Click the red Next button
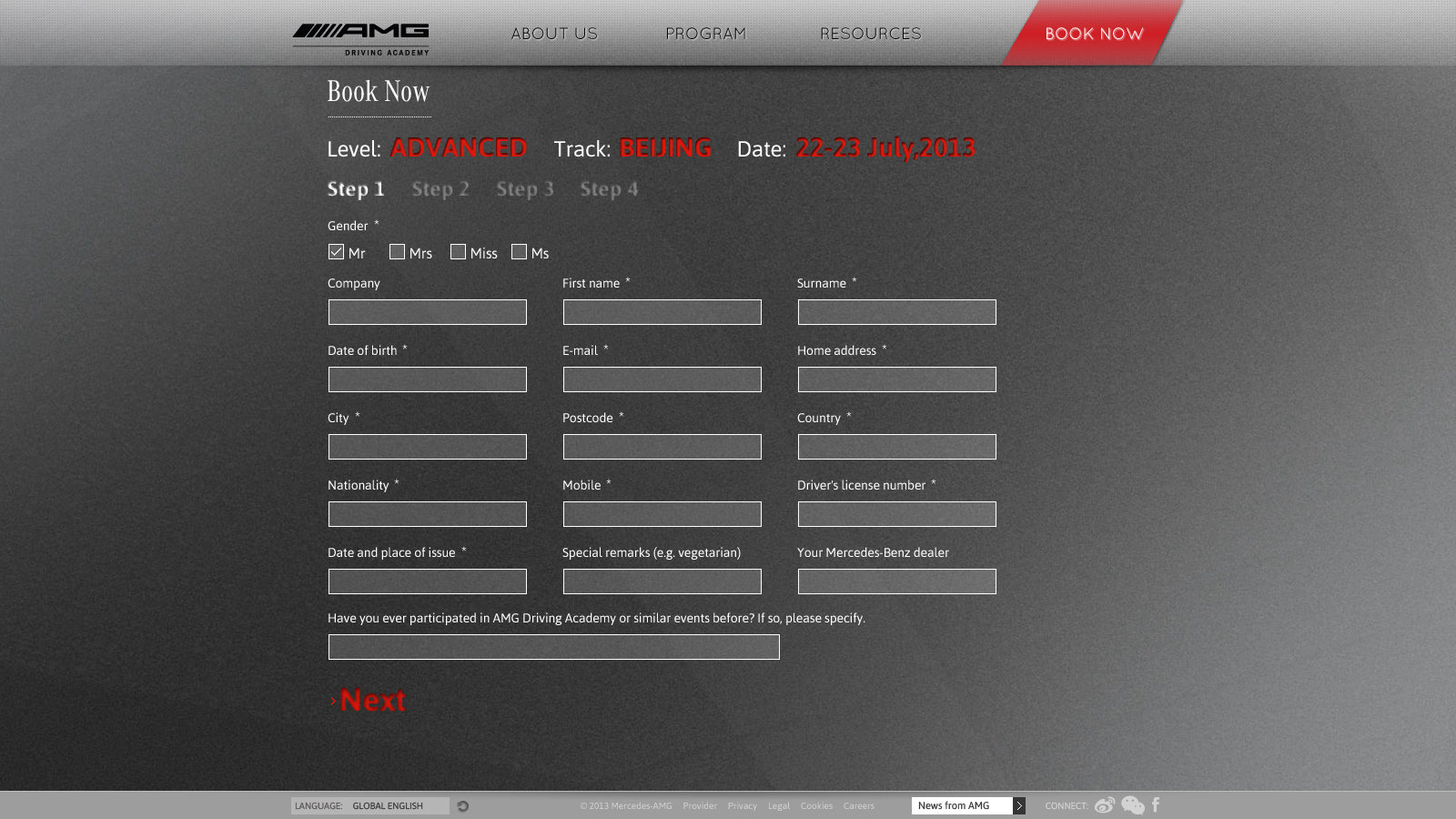Screen dimensions: 1456x819 point(368,701)
